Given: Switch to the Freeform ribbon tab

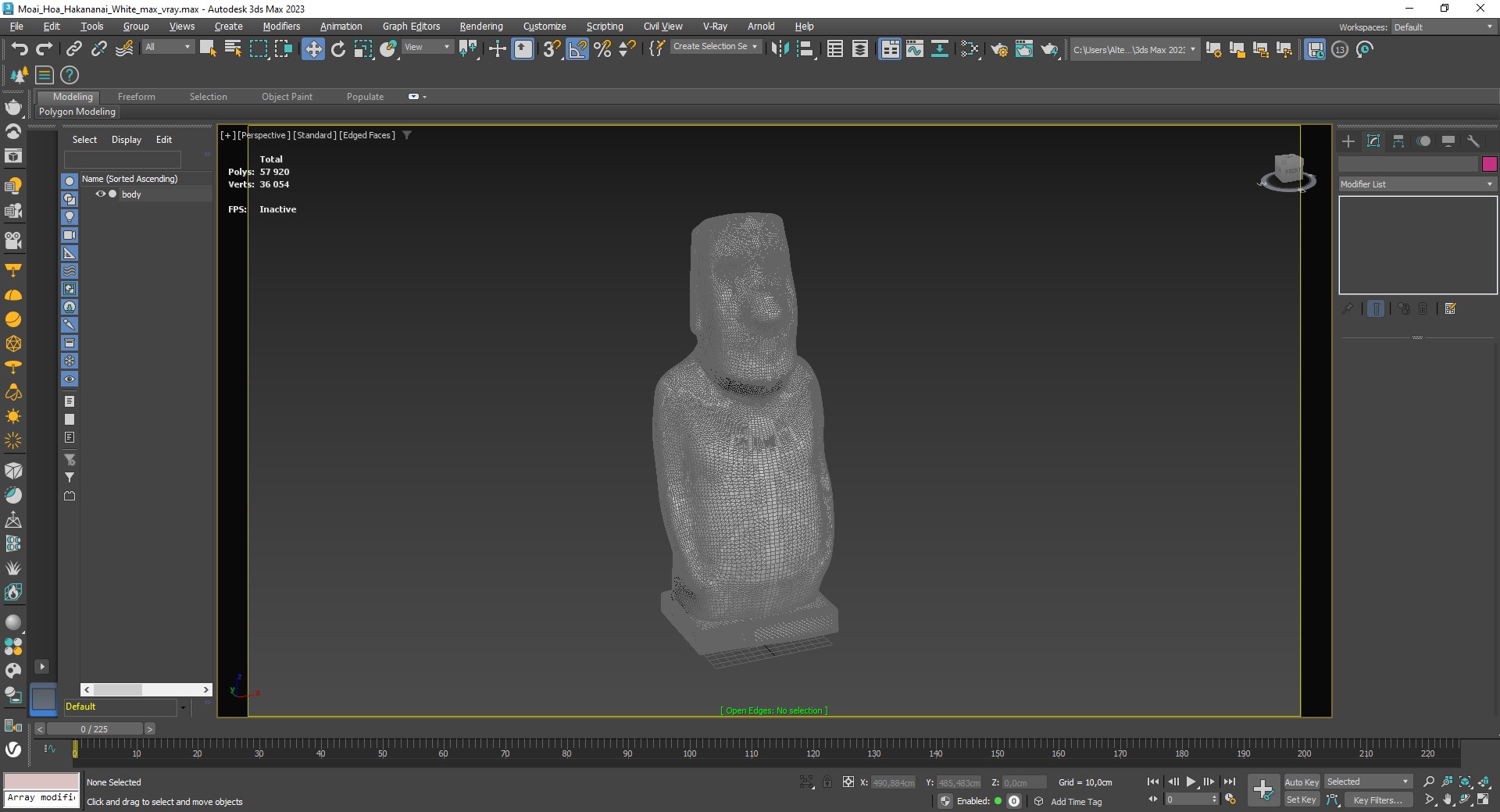Looking at the screenshot, I should (x=137, y=97).
